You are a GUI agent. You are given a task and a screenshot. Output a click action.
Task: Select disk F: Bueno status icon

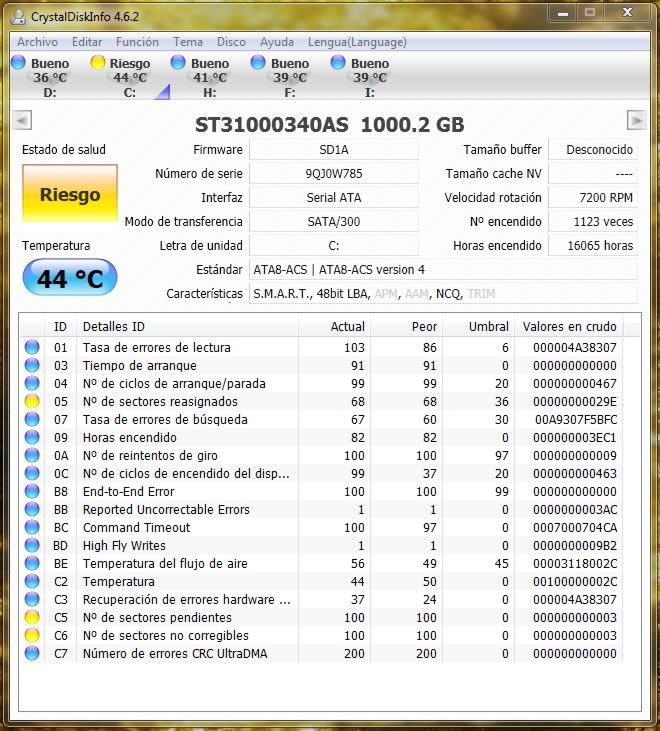258,62
